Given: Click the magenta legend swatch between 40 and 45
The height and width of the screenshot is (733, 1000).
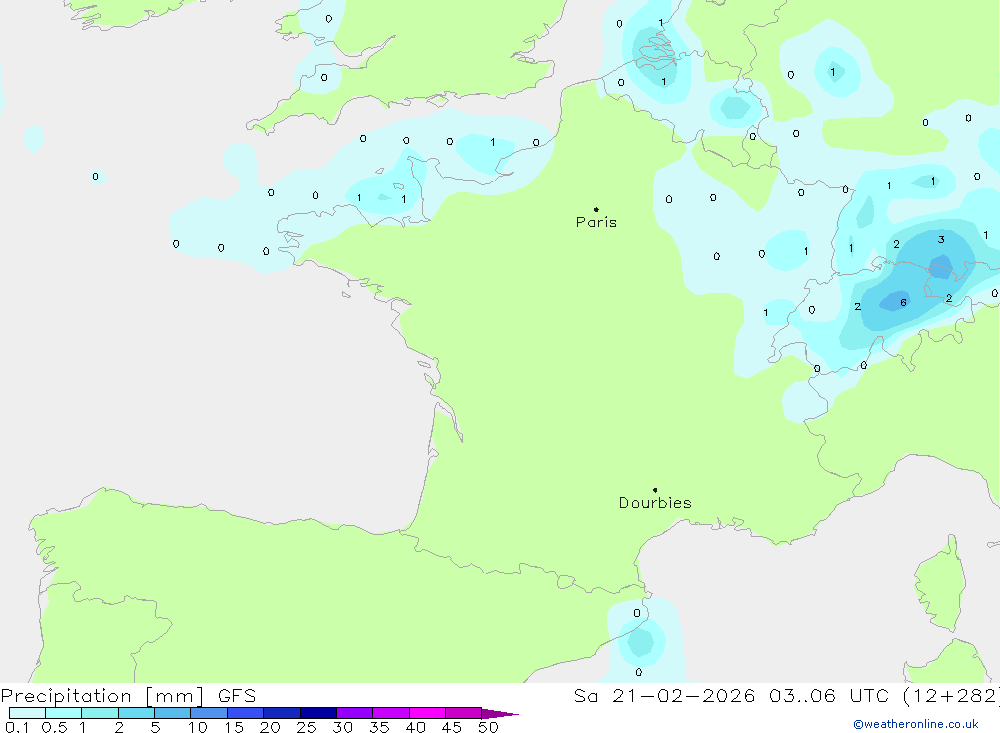Looking at the screenshot, I should (427, 713).
